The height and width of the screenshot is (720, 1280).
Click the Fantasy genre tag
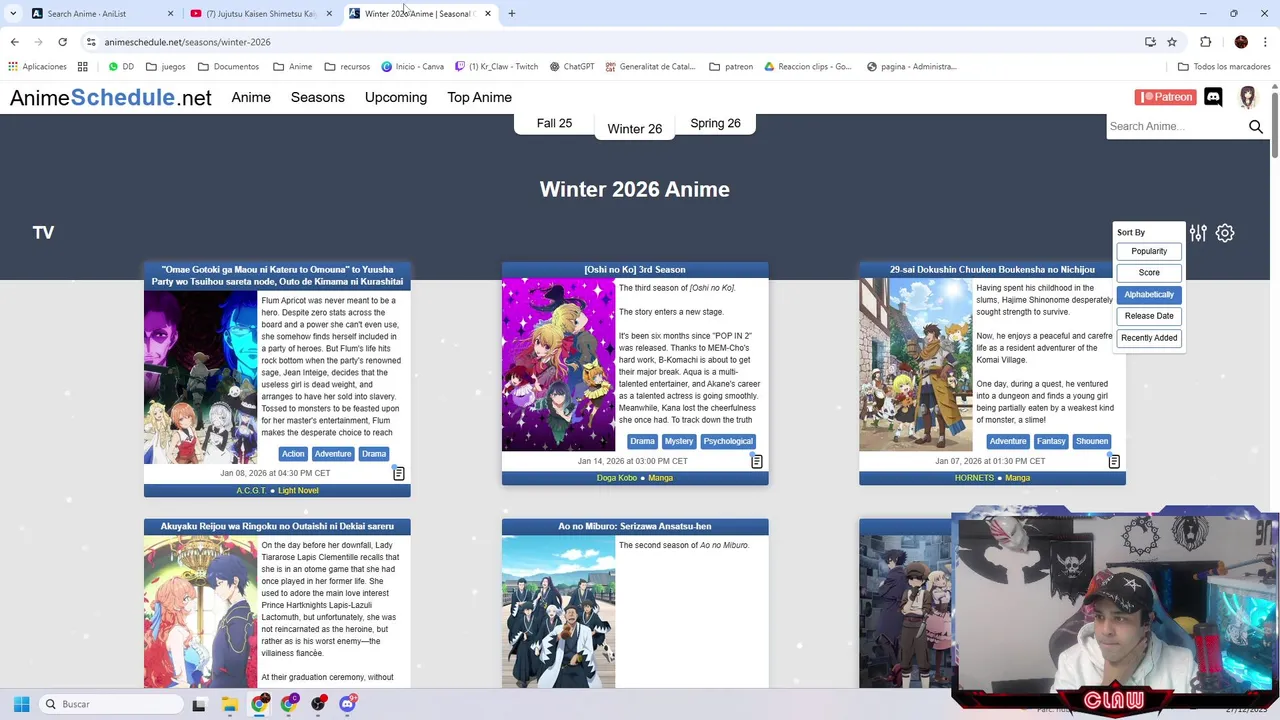point(1051,441)
